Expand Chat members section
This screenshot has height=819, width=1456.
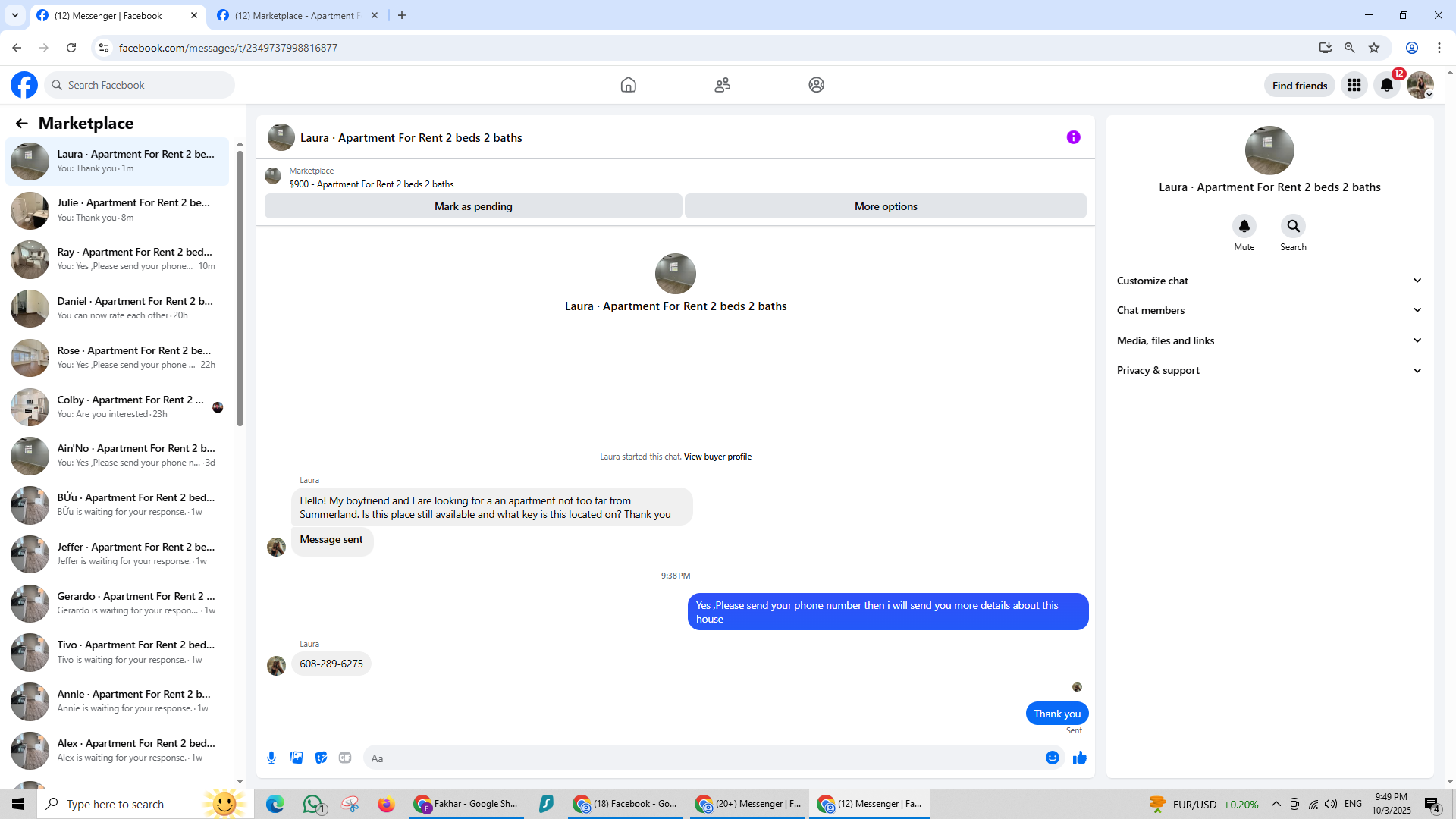(x=1269, y=310)
